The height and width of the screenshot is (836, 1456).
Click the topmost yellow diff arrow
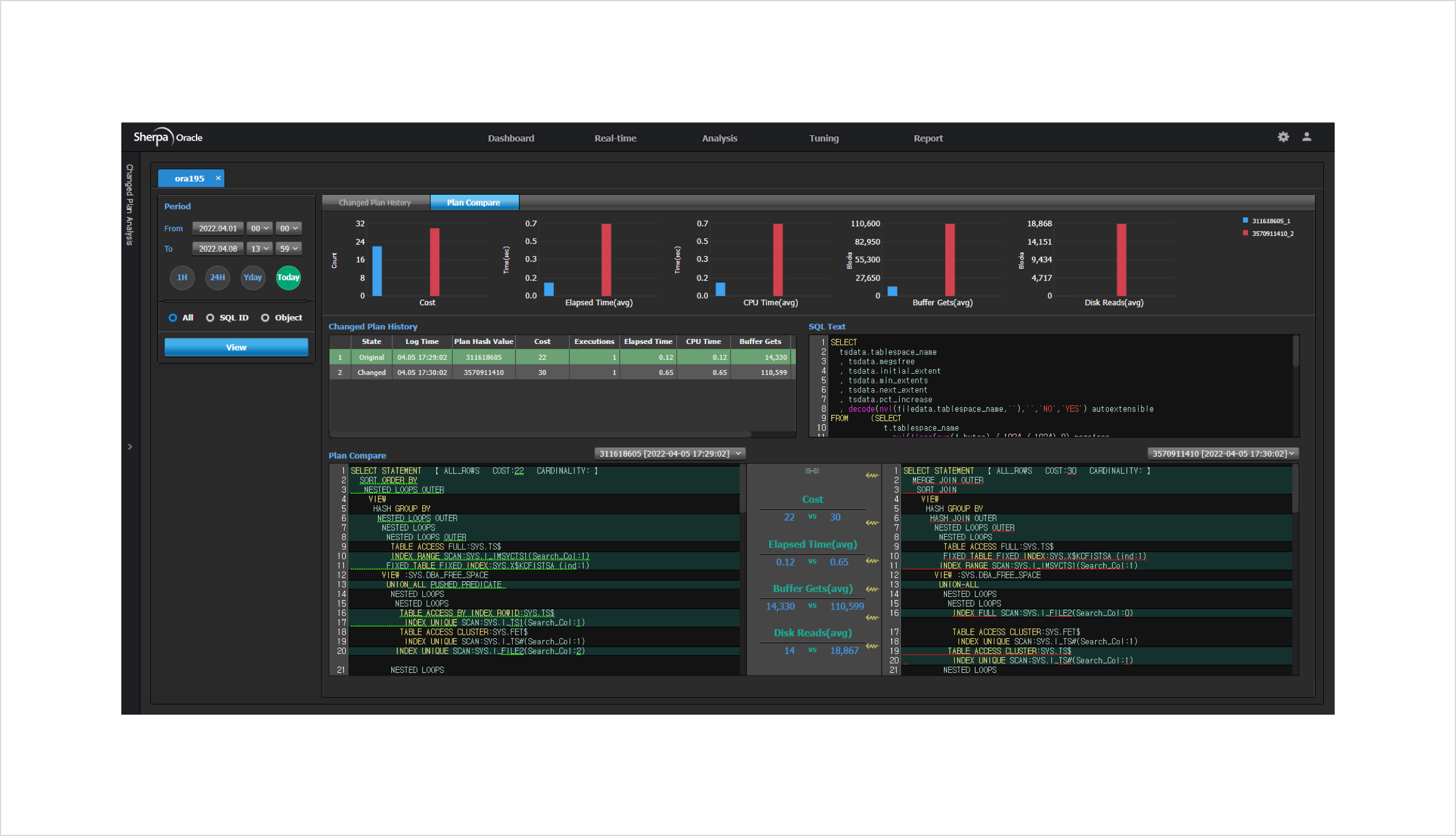click(872, 476)
